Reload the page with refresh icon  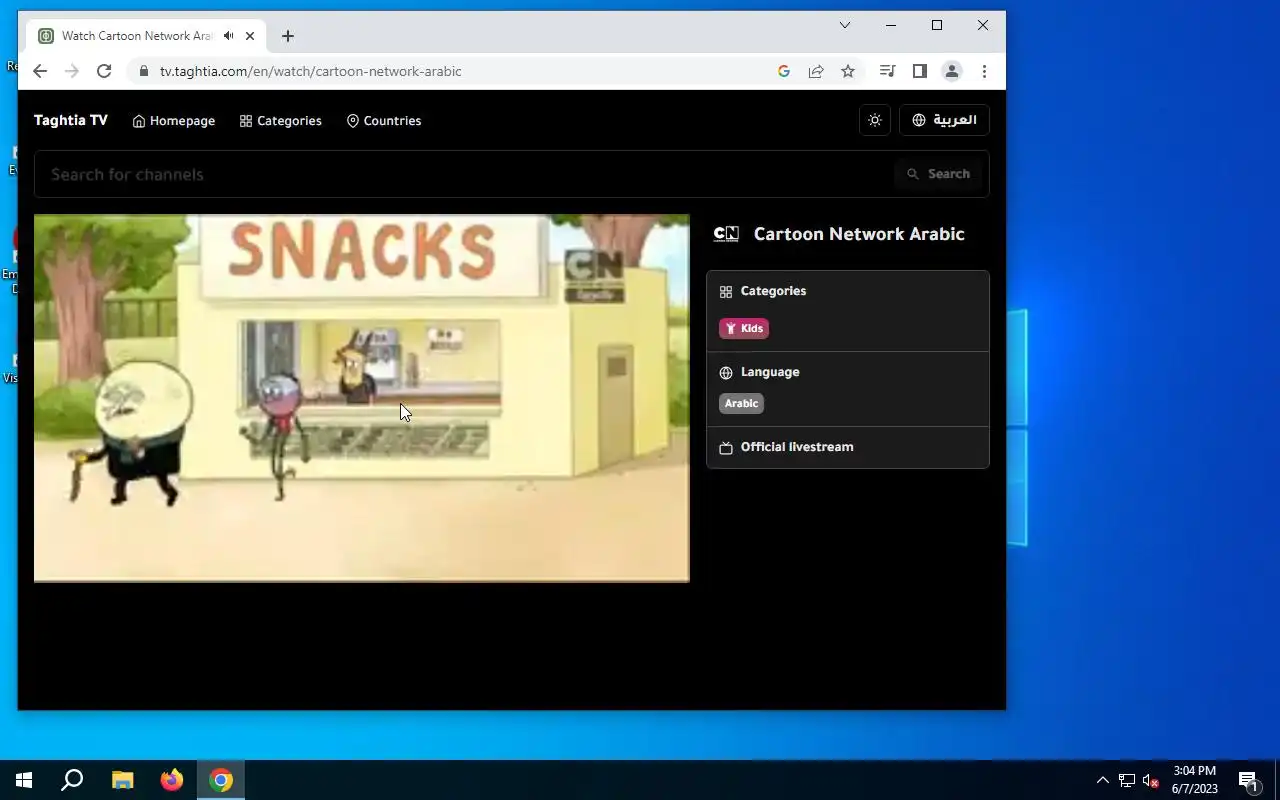tap(104, 71)
